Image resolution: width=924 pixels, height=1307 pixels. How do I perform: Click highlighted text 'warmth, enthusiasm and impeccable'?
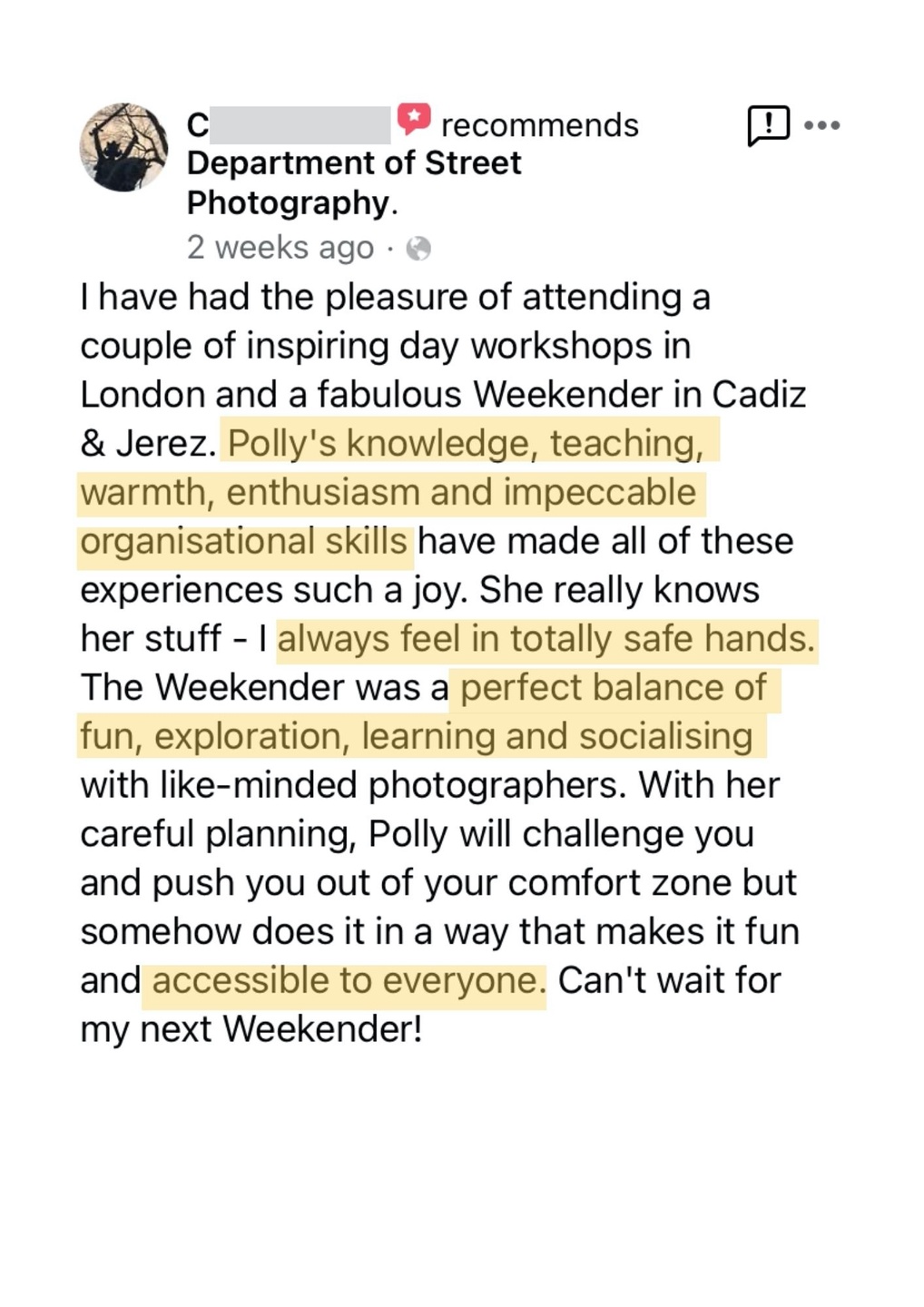(388, 492)
